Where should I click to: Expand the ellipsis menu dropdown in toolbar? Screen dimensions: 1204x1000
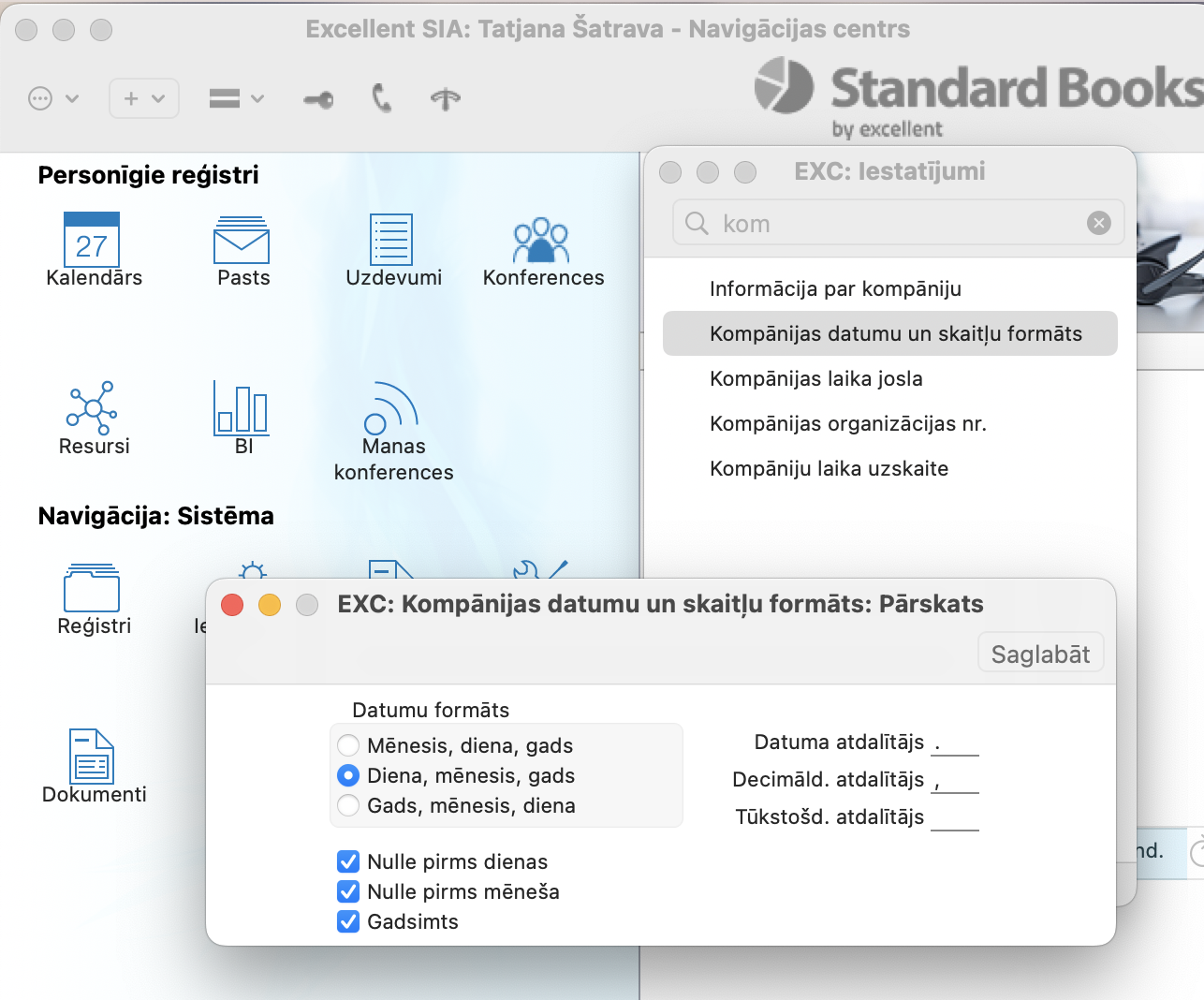pyautogui.click(x=53, y=98)
